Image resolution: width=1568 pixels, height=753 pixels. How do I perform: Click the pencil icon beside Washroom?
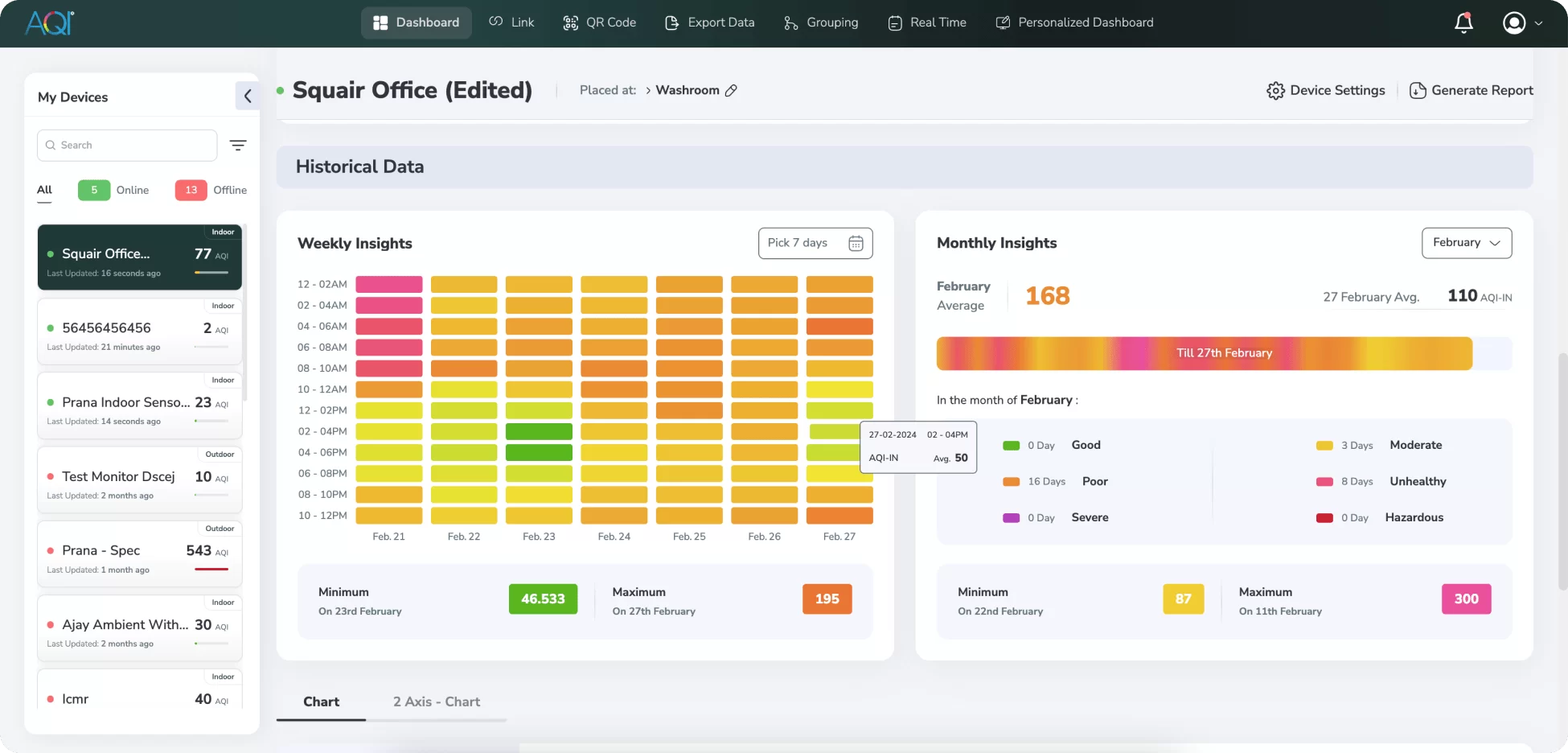point(731,91)
